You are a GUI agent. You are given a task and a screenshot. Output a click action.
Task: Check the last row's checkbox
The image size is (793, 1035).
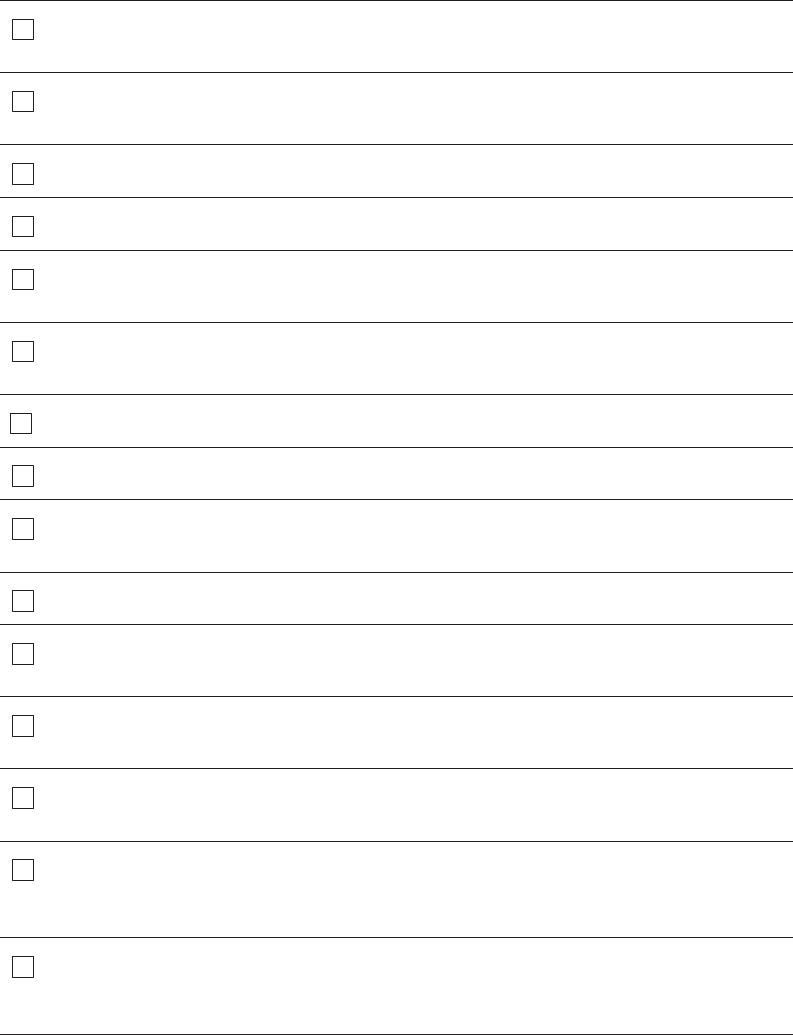(x=23, y=967)
